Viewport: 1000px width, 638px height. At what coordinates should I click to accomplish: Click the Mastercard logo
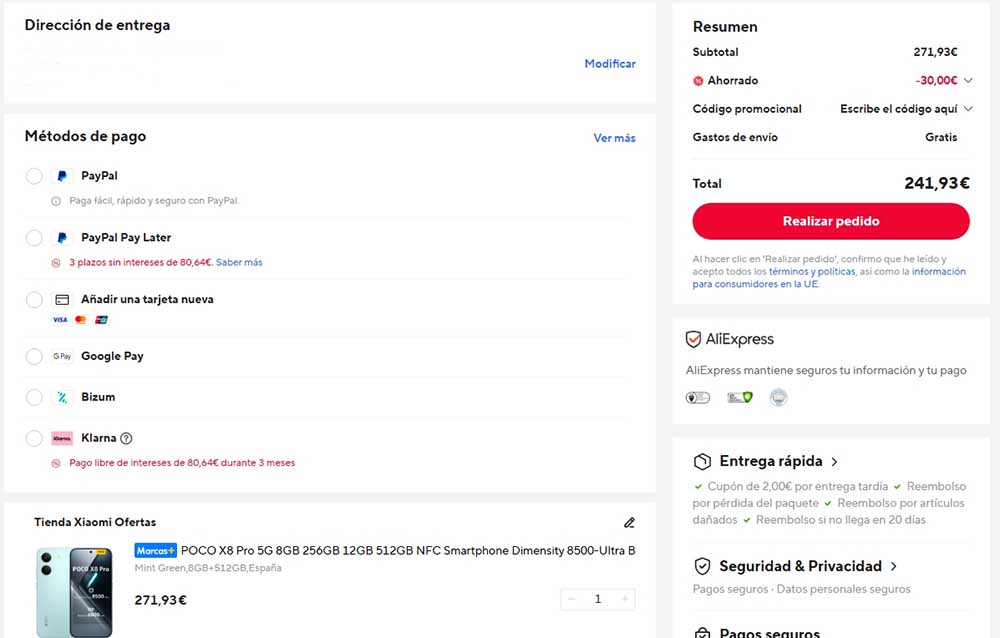tap(80, 320)
